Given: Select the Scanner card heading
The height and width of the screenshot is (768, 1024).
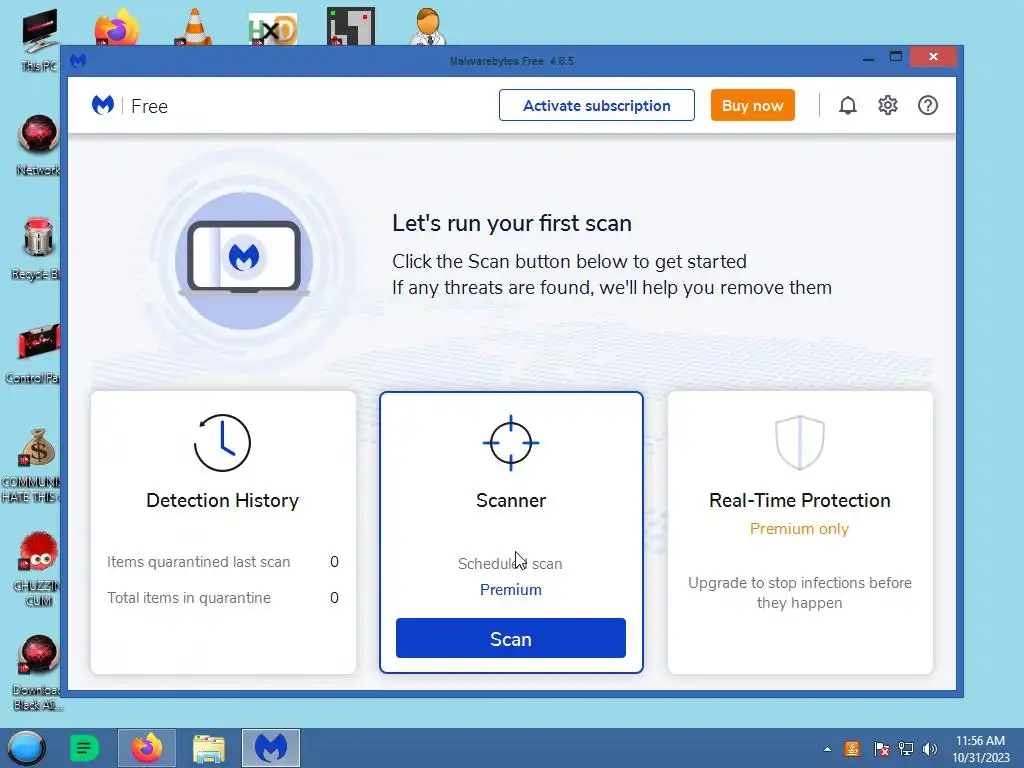Looking at the screenshot, I should (511, 500).
